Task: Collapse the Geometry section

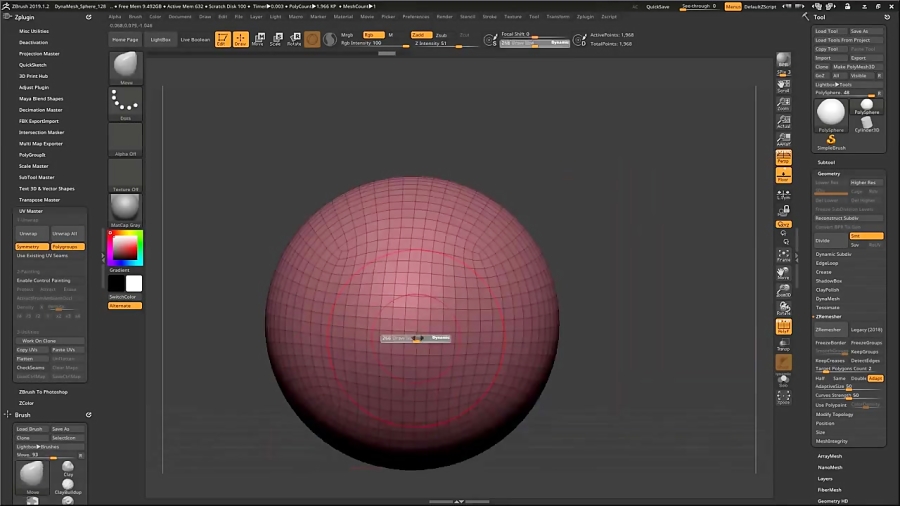Action: [828, 173]
